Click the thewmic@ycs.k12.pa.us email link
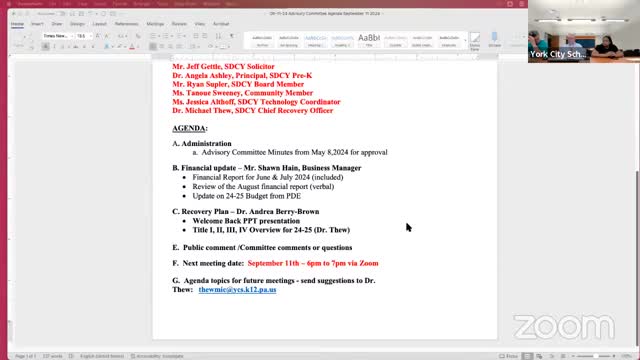The width and height of the screenshot is (640, 360). 237,289
